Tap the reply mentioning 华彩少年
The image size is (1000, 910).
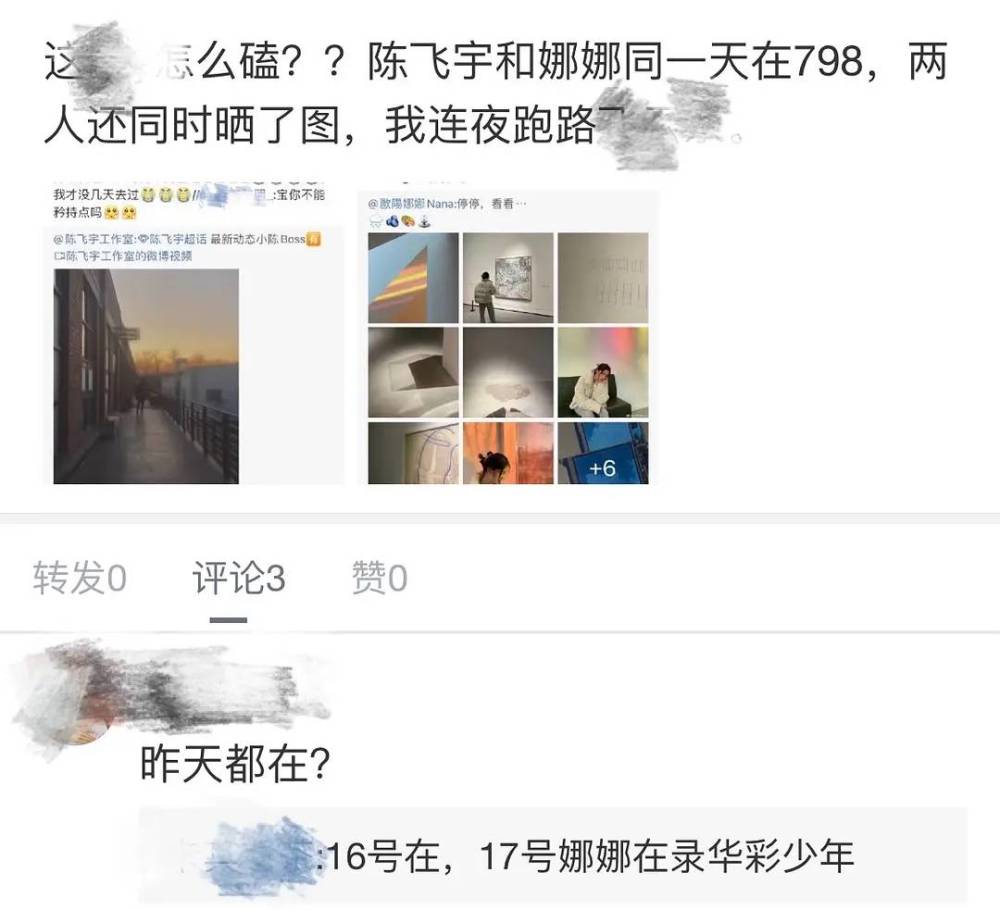tap(553, 856)
